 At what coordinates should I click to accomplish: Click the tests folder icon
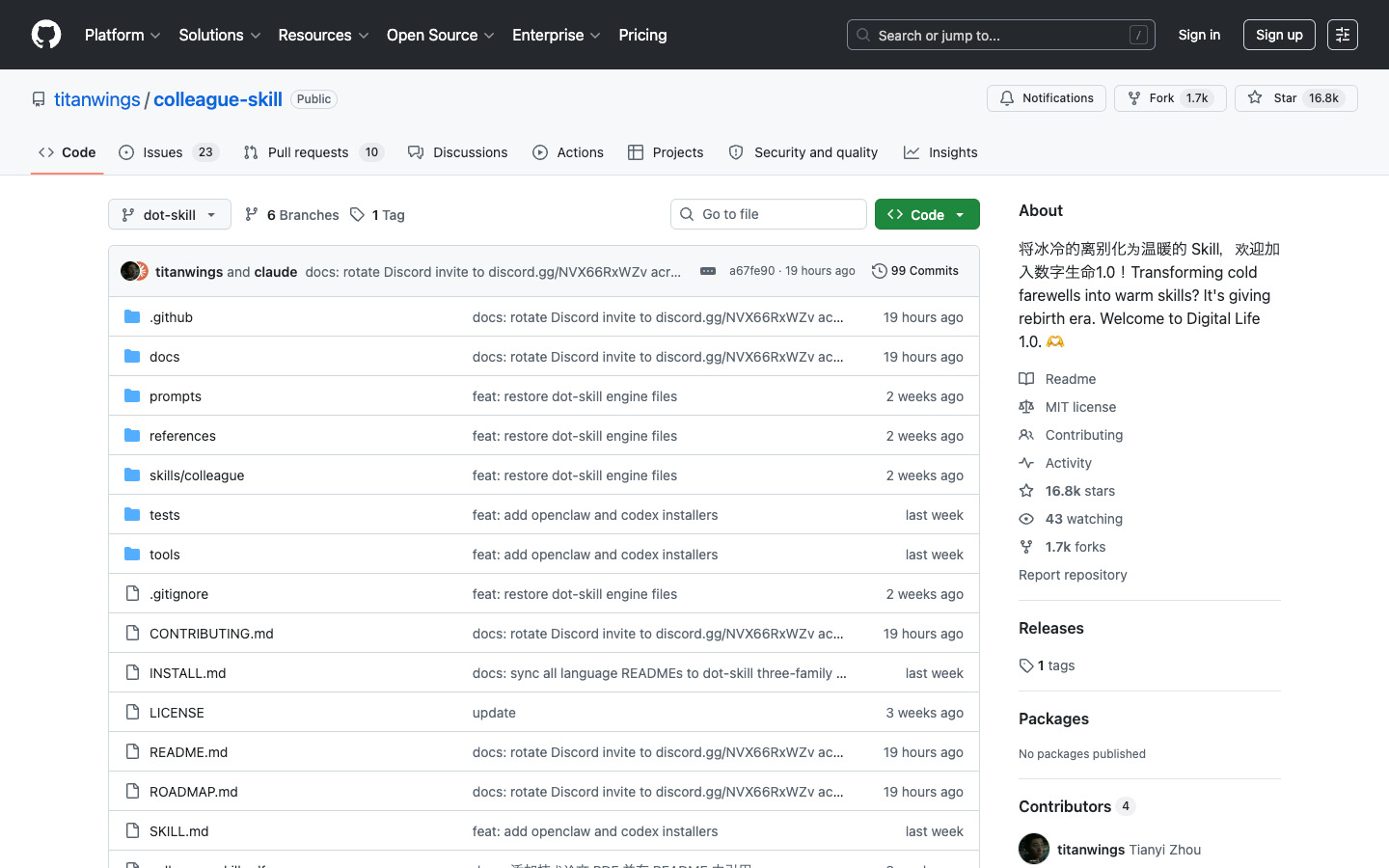(132, 514)
